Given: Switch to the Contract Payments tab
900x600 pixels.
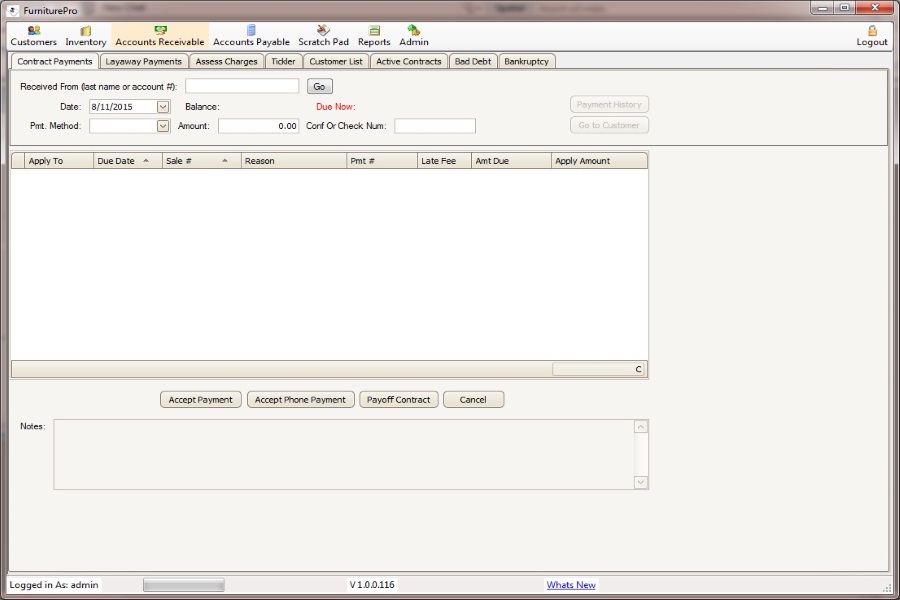Looking at the screenshot, I should coord(55,61).
